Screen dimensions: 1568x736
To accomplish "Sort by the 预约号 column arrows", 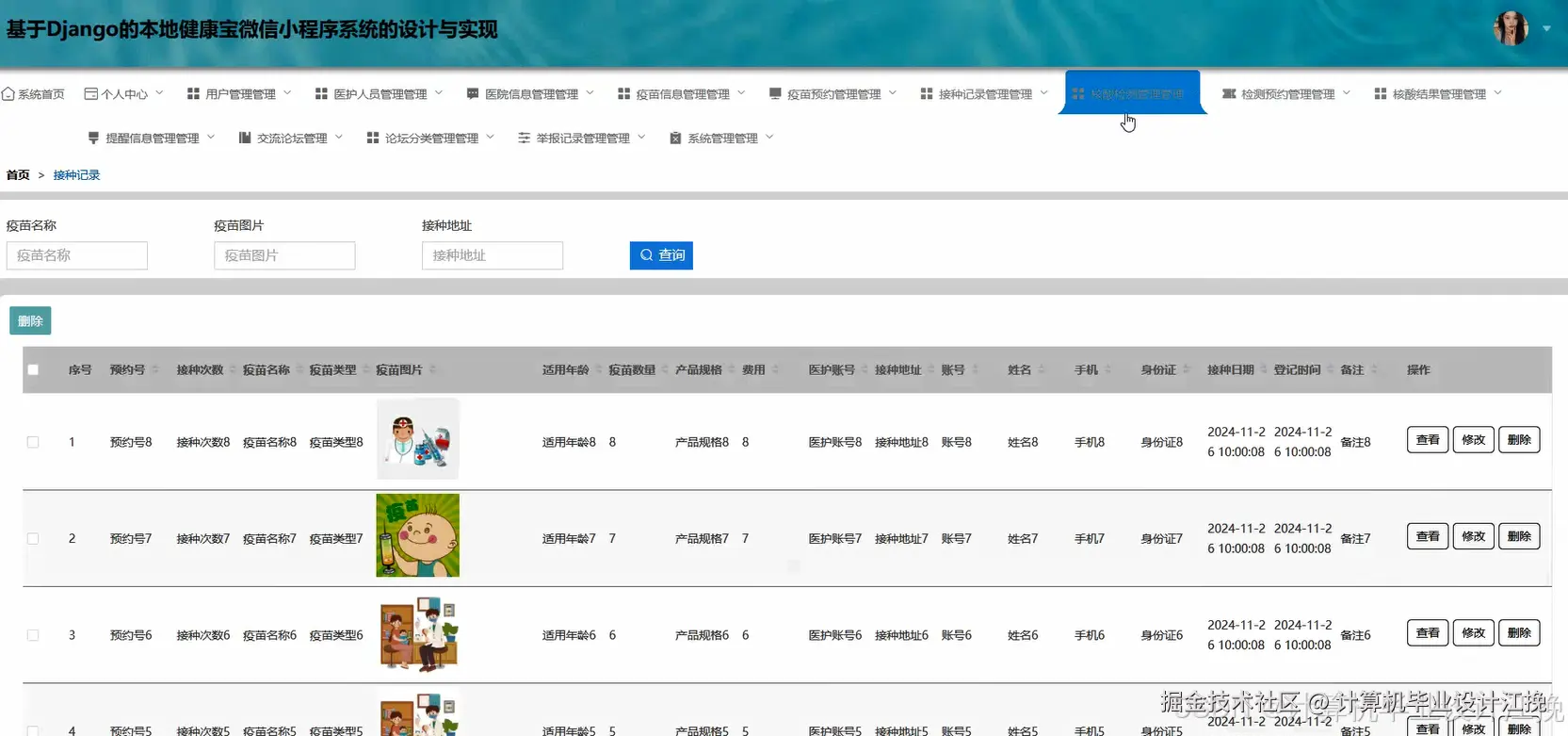I will (155, 369).
